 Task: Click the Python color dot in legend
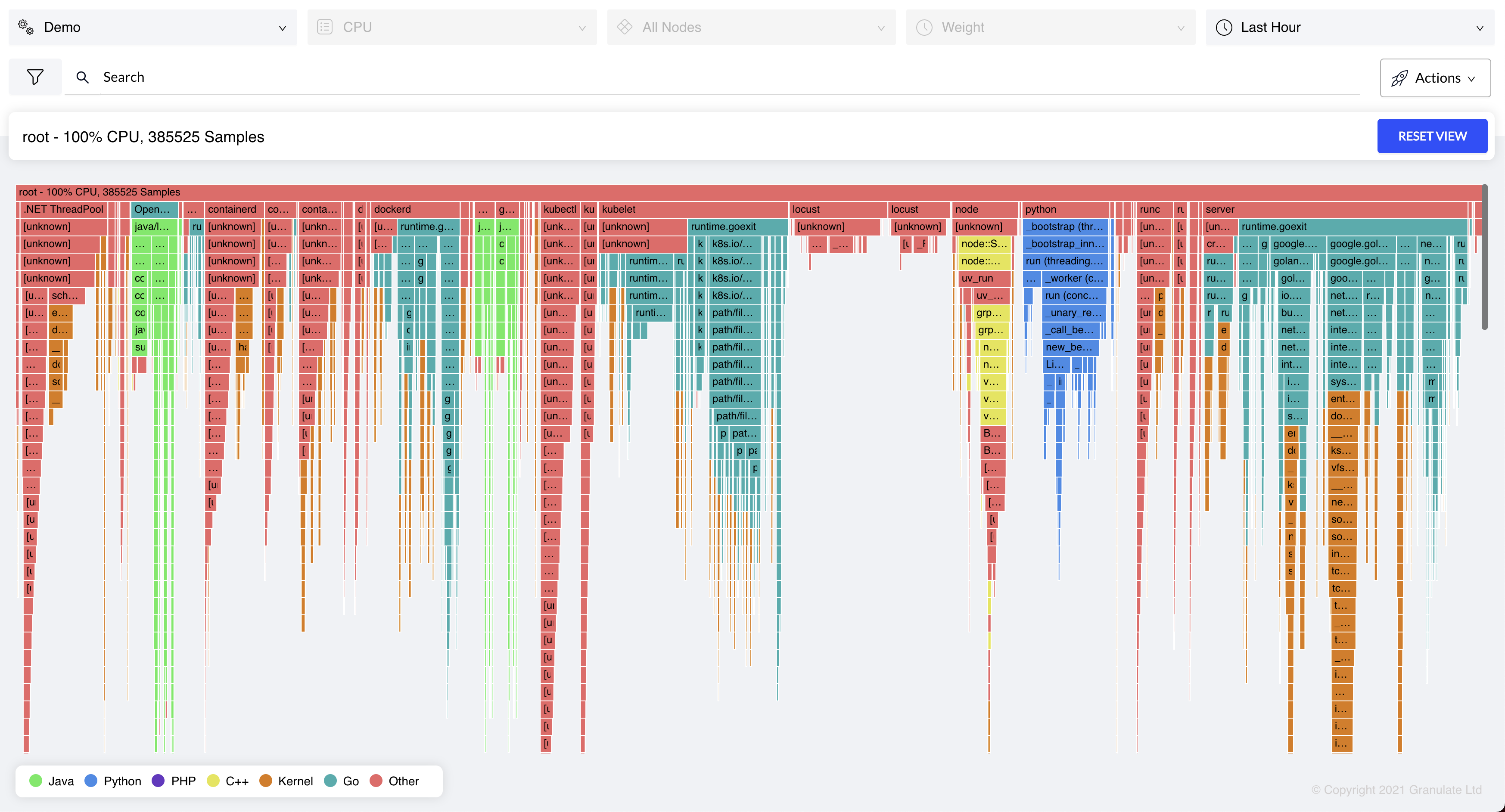[90, 781]
